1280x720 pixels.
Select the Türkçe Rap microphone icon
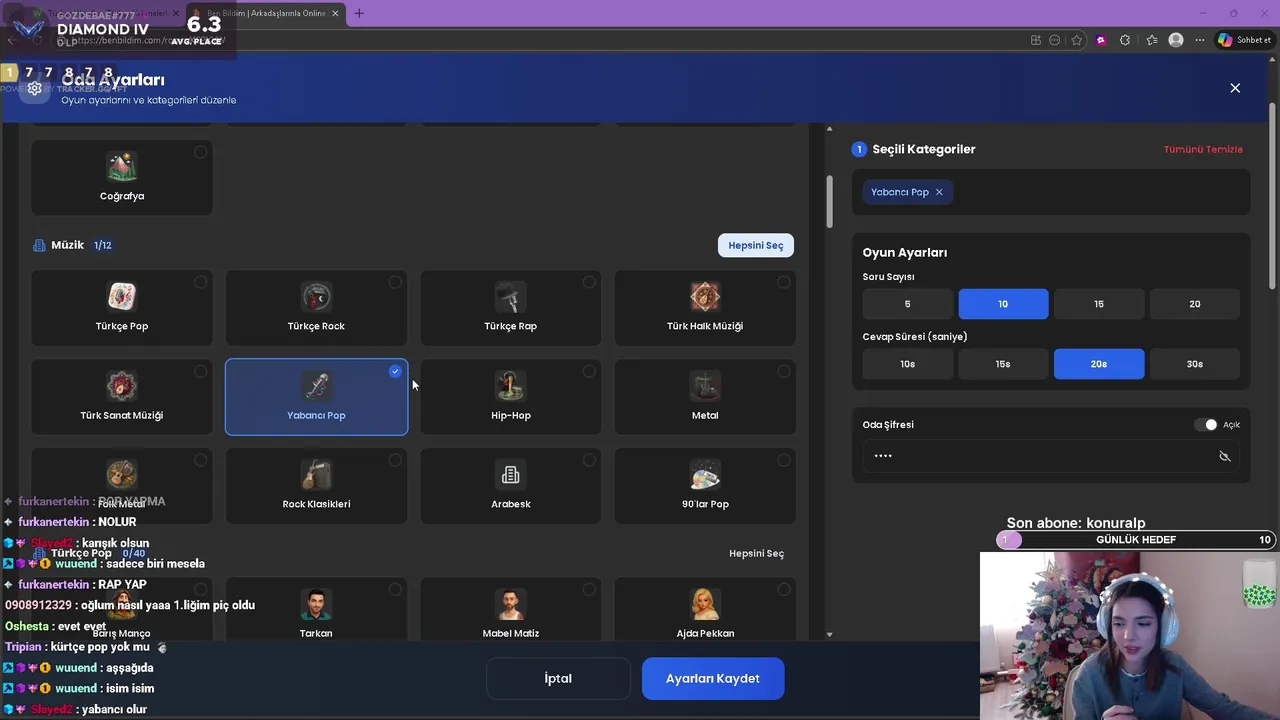(511, 296)
